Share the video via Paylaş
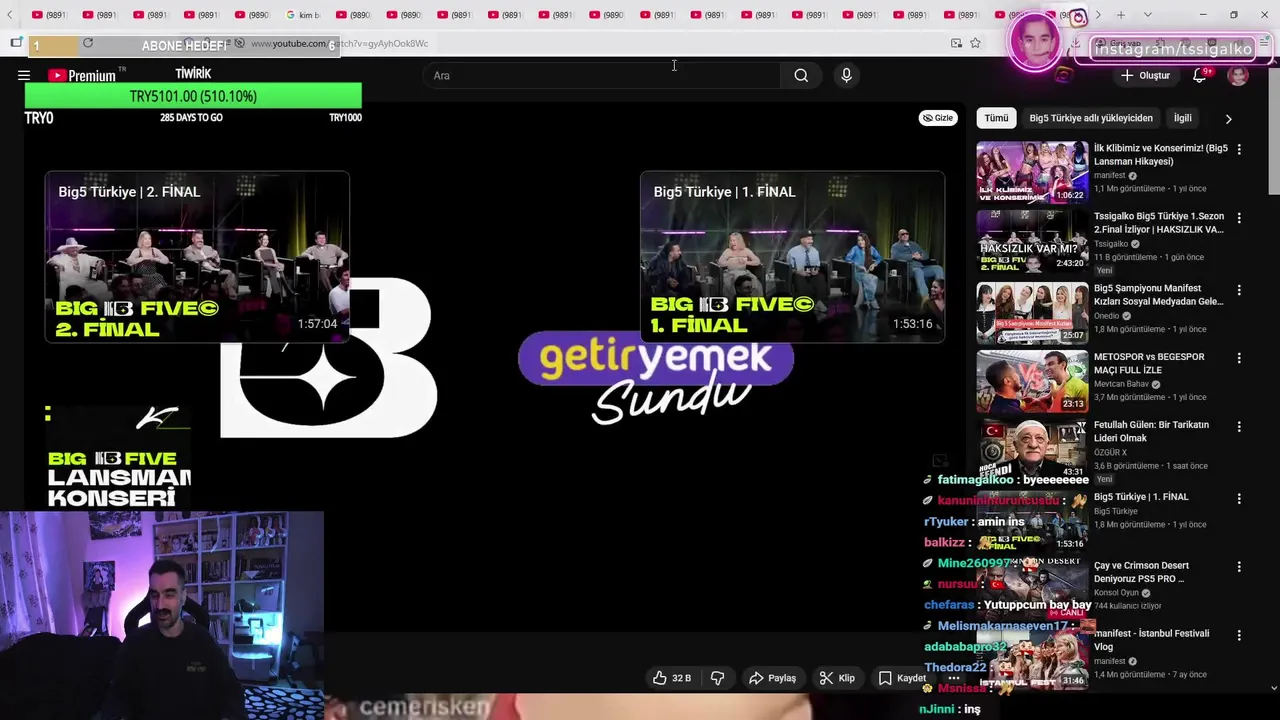The image size is (1280, 720). pos(772,678)
